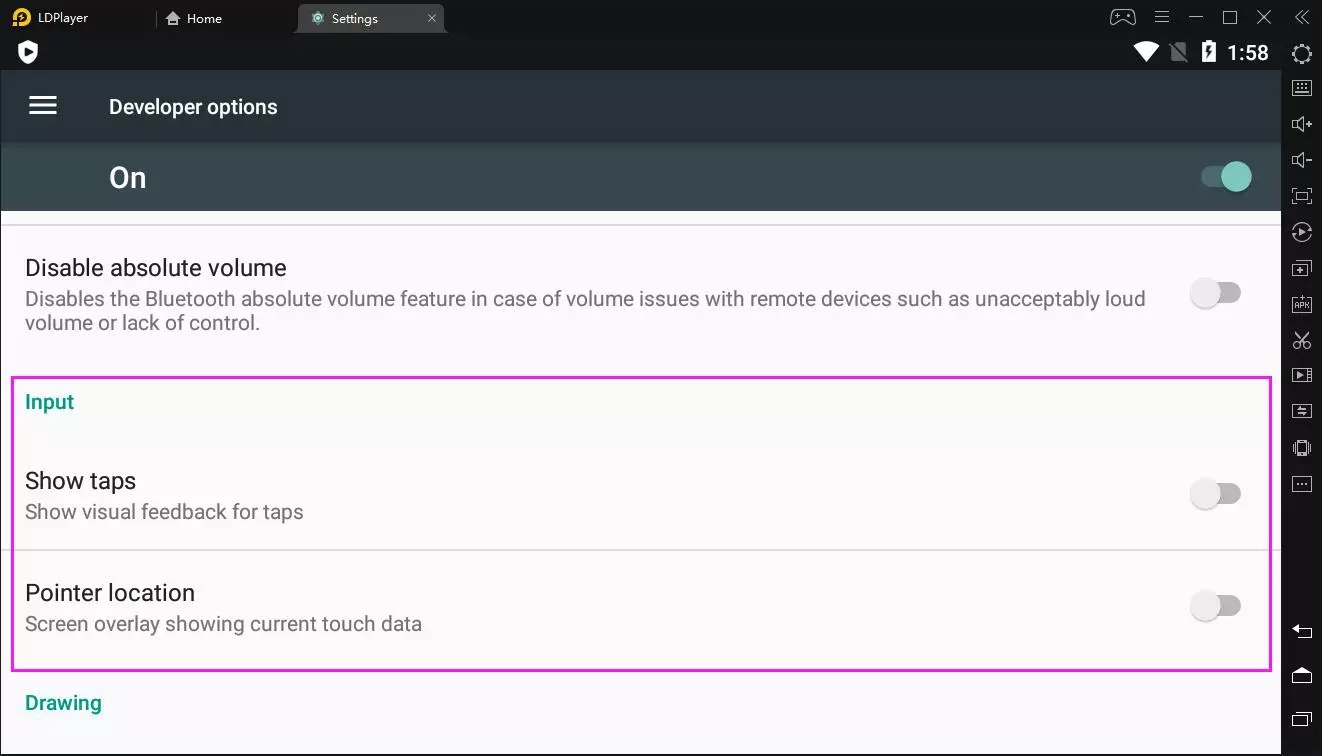
Task: Increase emulator volume with volume-up icon
Action: coord(1301,123)
